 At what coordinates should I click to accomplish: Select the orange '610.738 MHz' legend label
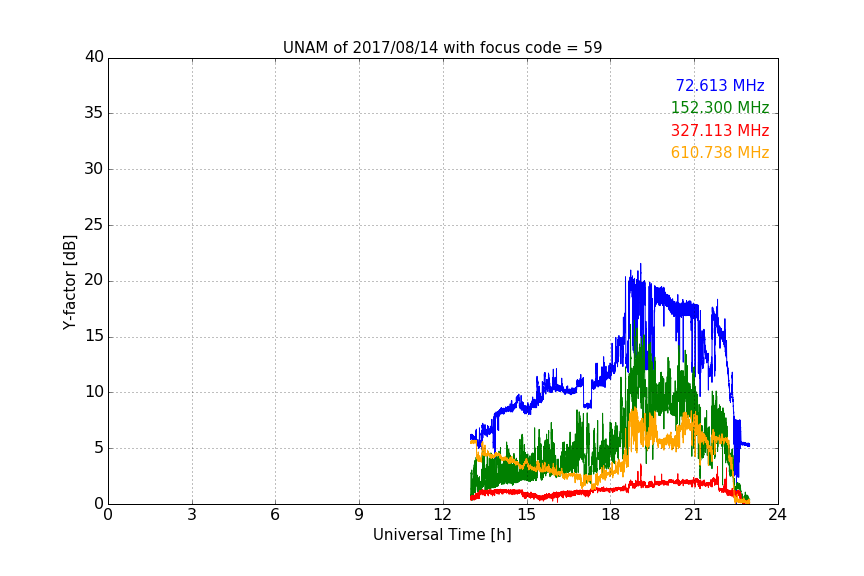720,153
